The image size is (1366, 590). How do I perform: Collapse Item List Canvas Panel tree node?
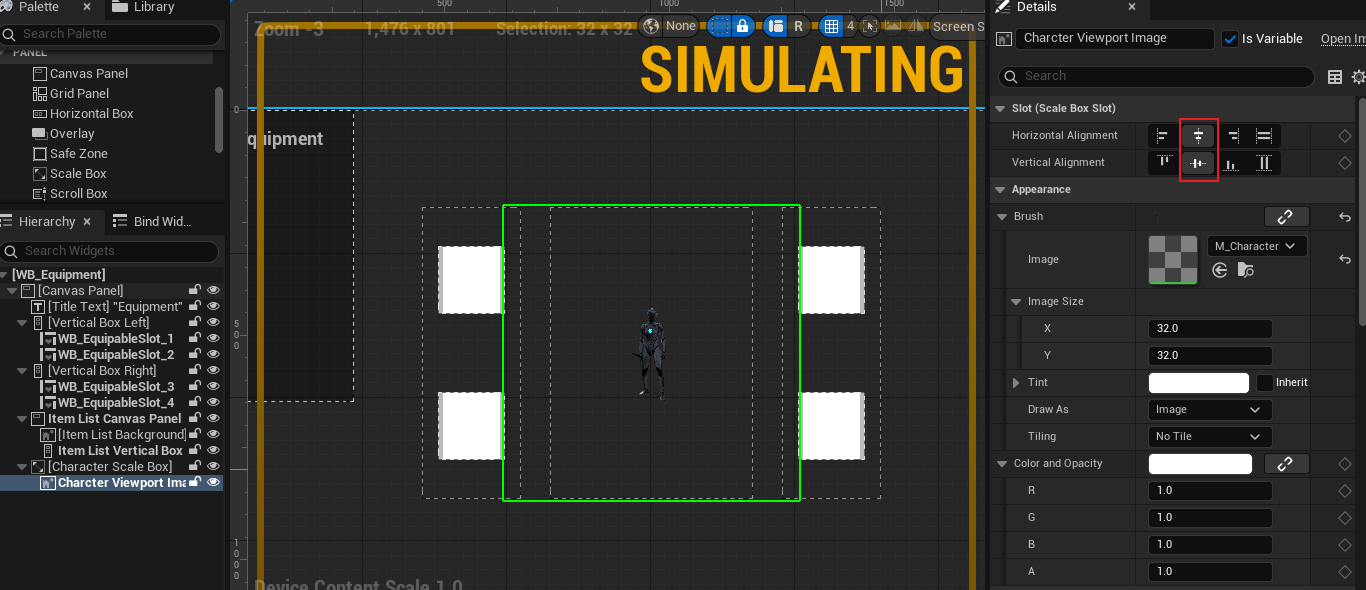(23, 419)
